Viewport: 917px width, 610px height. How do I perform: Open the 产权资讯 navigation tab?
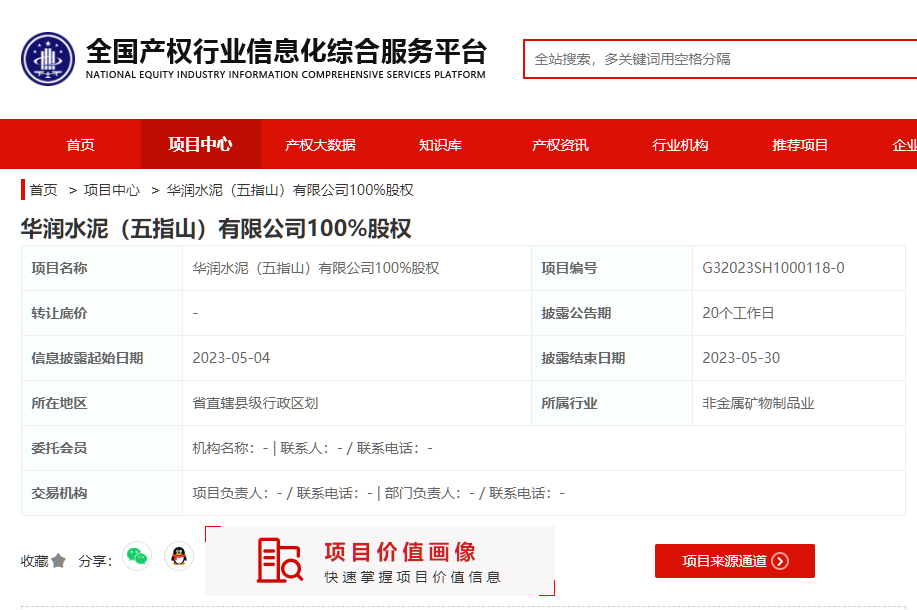[x=560, y=144]
